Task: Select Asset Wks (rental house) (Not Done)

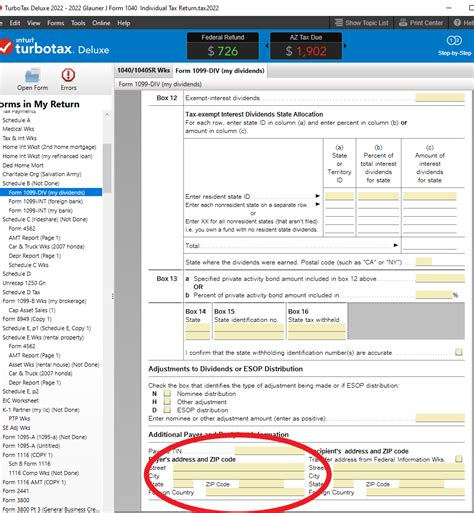Action: click(54, 365)
